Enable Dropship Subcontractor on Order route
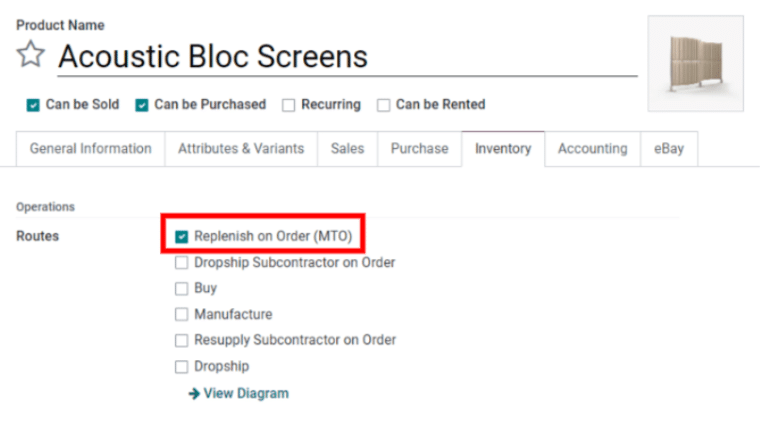 pos(181,263)
